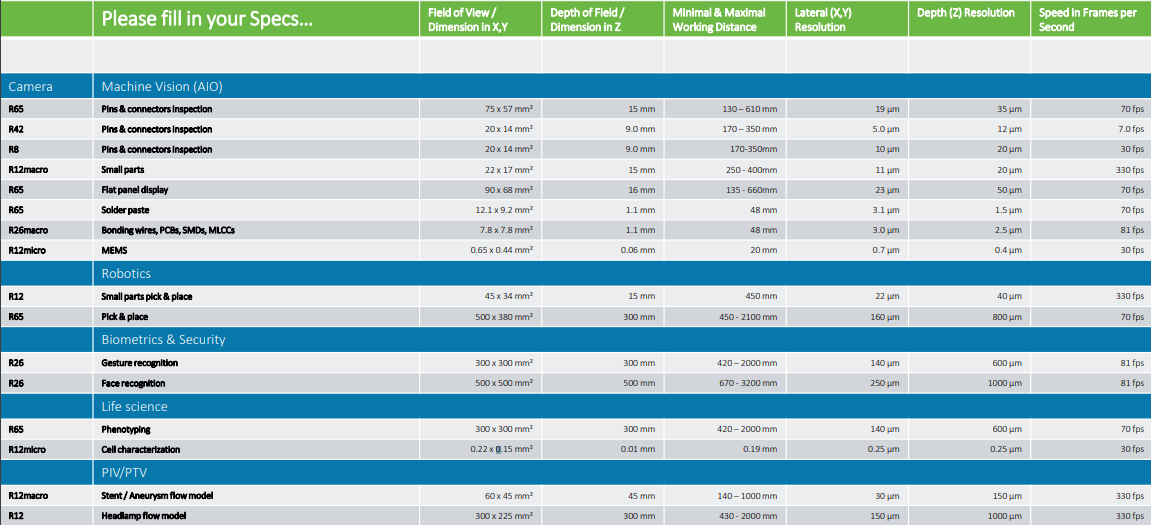Select the Depth of Field / Dimension in Z header
Screen dimensions: 1151x525
point(603,20)
